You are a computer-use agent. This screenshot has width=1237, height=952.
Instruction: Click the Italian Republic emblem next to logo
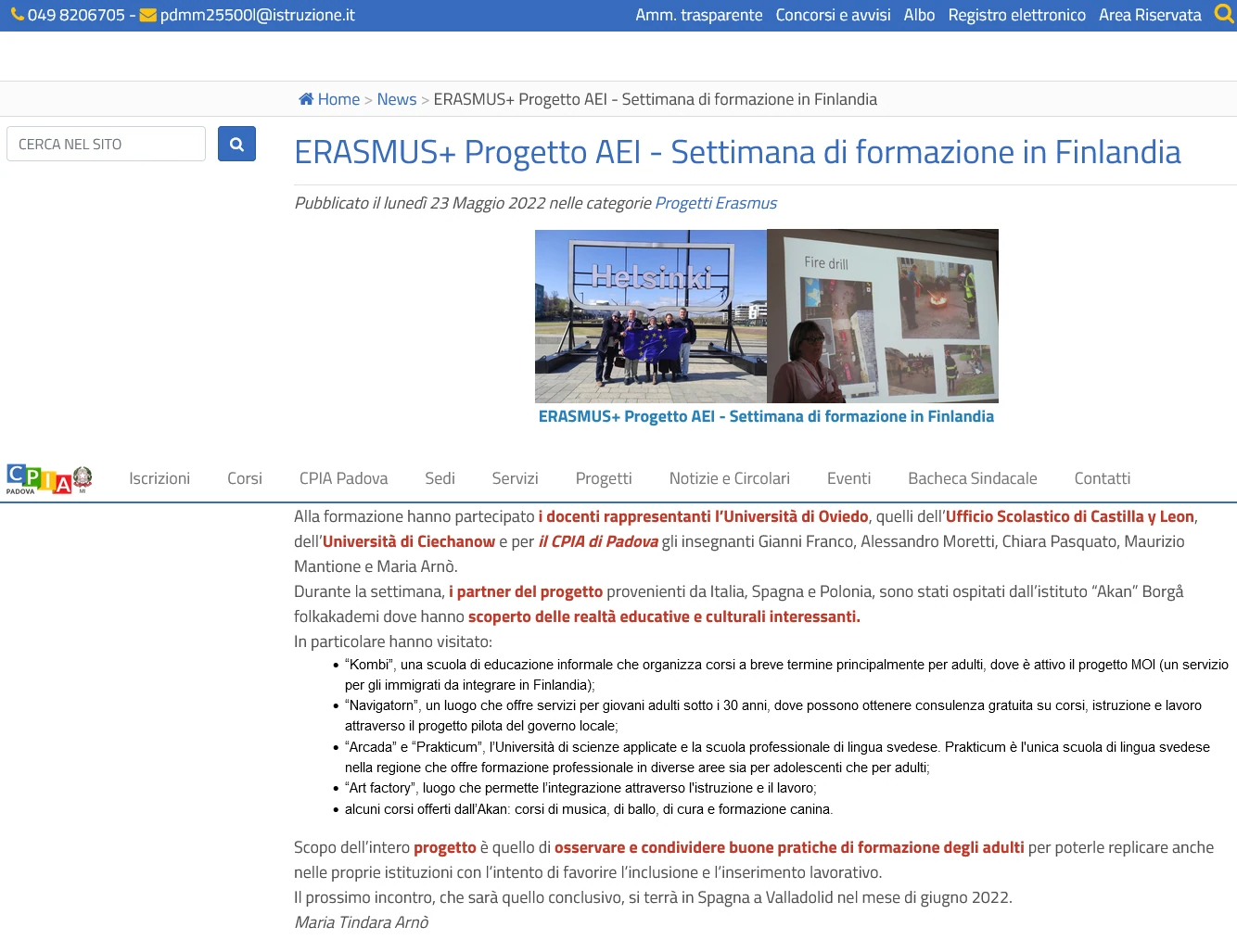point(83,478)
